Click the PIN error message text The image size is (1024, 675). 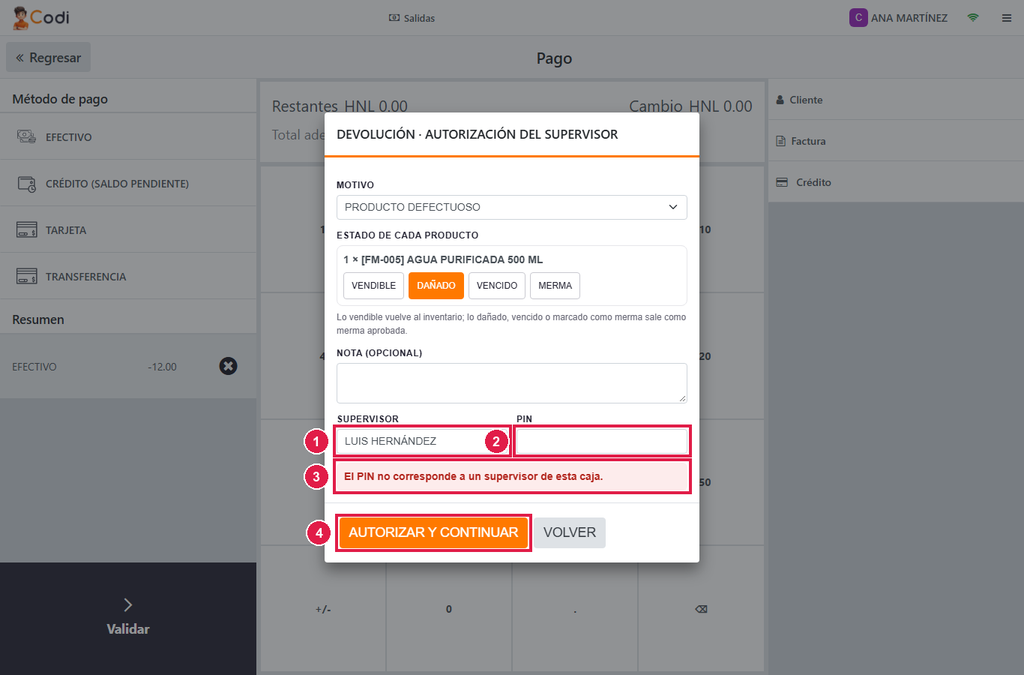point(473,477)
